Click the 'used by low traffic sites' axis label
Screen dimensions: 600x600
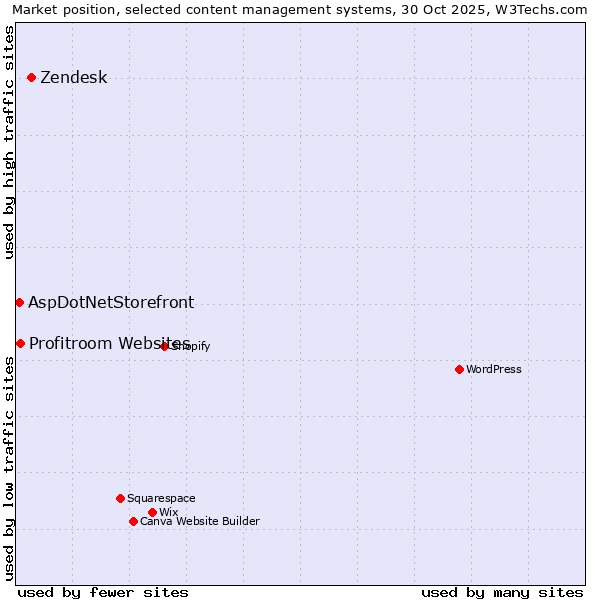tap(10, 470)
